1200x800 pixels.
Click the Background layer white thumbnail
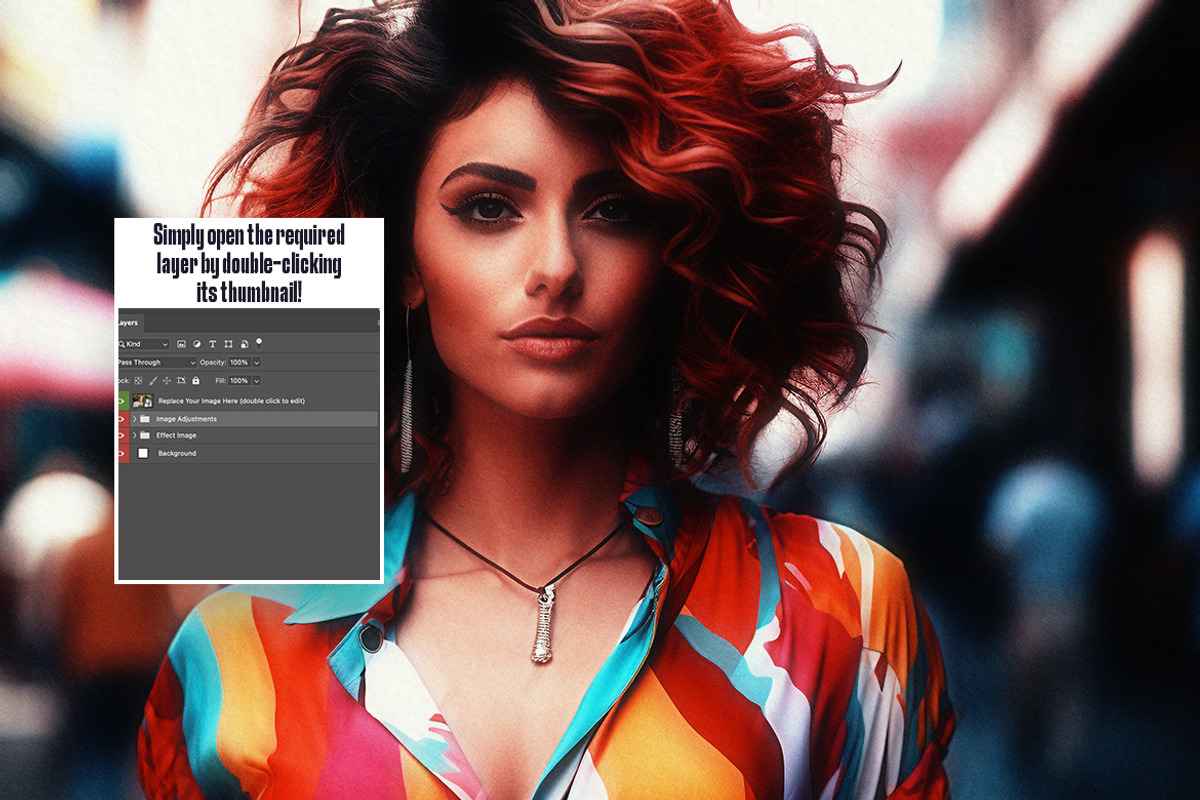[143, 453]
